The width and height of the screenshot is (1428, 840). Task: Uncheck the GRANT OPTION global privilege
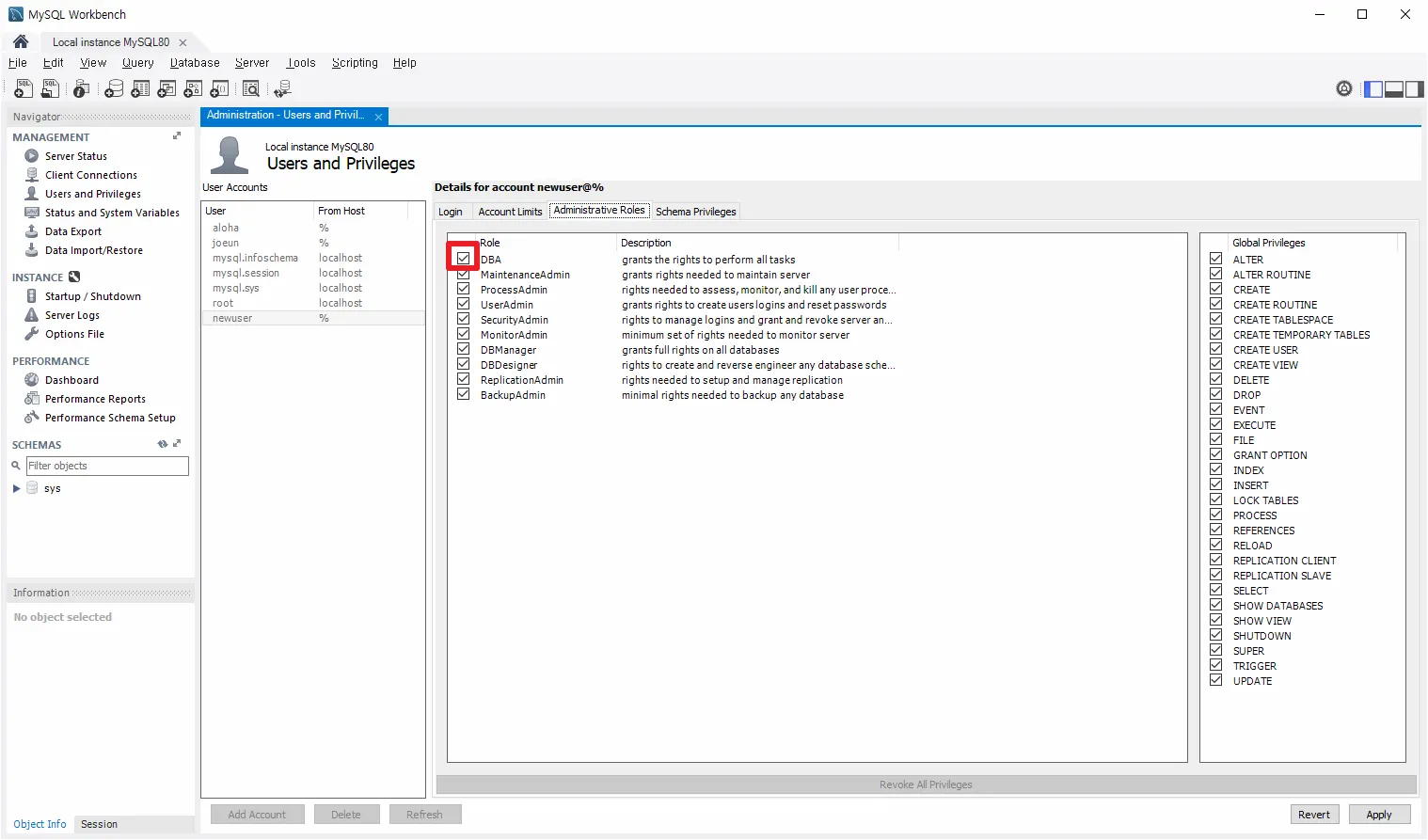1215,454
